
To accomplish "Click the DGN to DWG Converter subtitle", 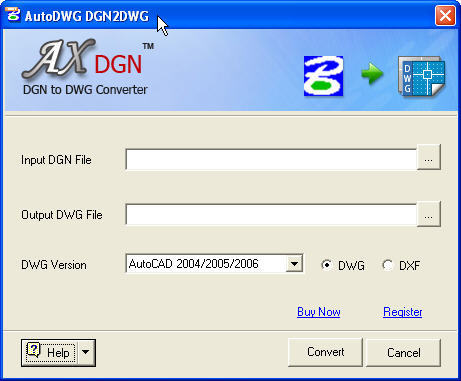I will (x=85, y=89).
